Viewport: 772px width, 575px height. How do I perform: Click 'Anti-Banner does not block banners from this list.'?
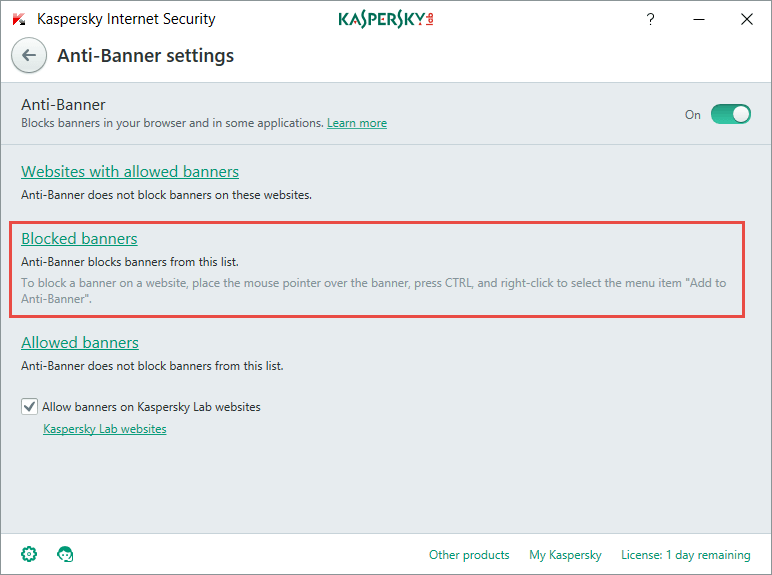click(x=152, y=366)
